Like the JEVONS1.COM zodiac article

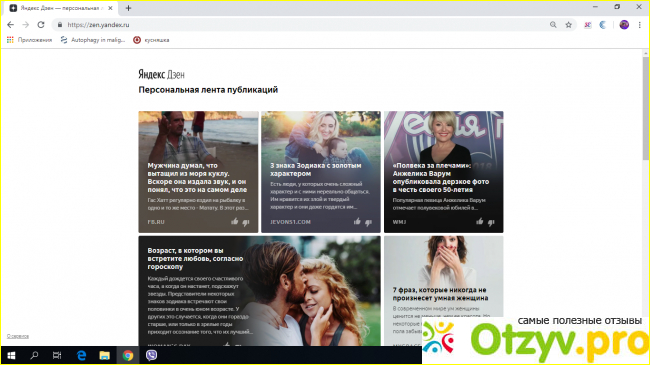(357, 221)
